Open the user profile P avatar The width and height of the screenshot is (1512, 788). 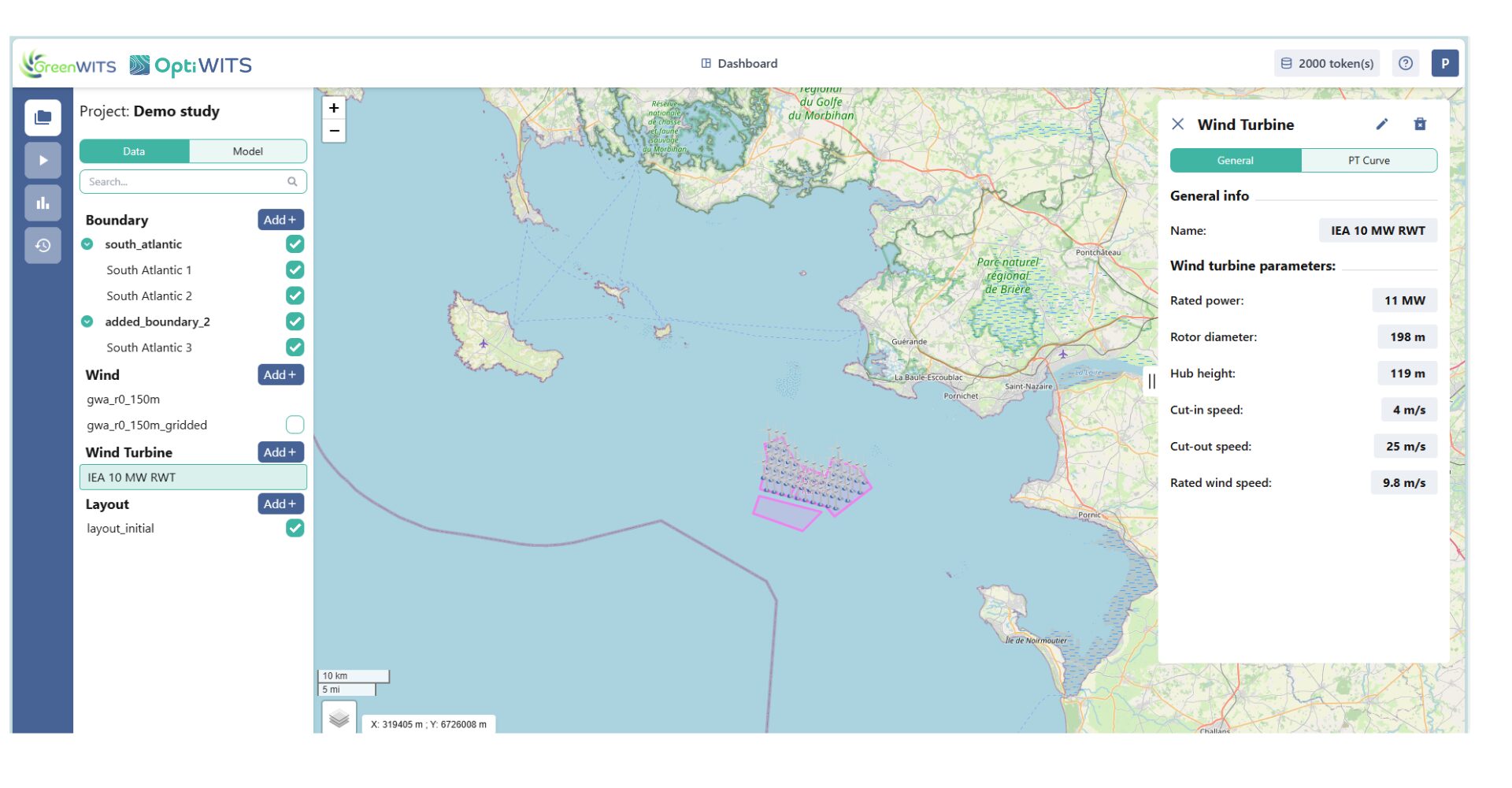[x=1445, y=63]
